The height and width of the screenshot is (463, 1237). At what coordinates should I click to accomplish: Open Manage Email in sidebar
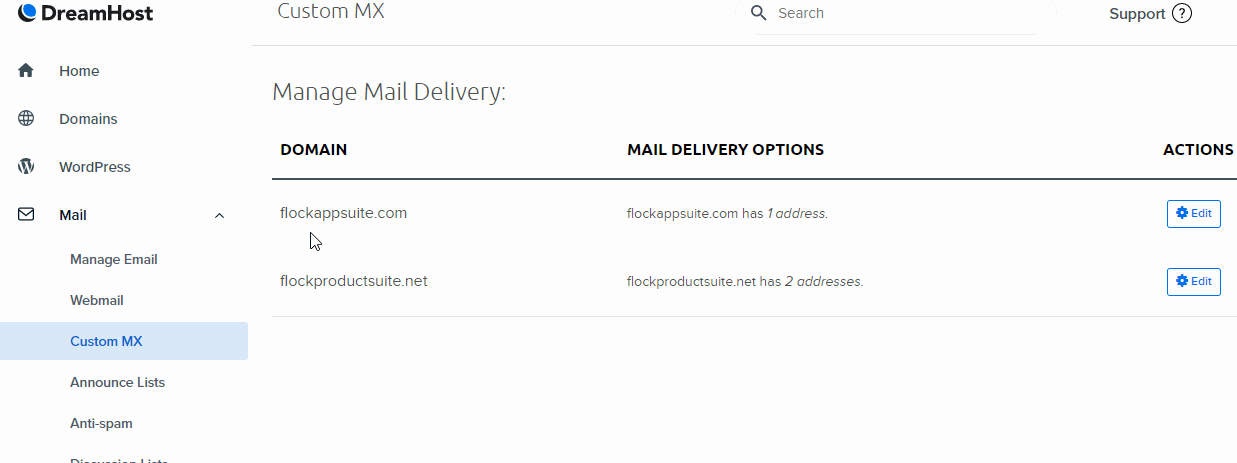(114, 259)
